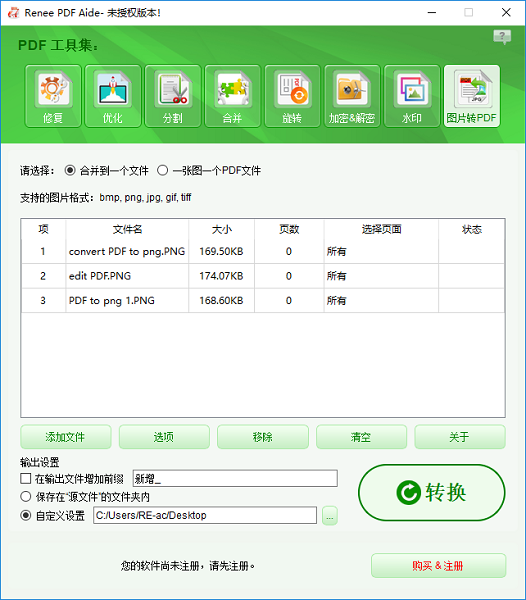Open the 选项 options button
This screenshot has height=600, width=526.
click(164, 437)
